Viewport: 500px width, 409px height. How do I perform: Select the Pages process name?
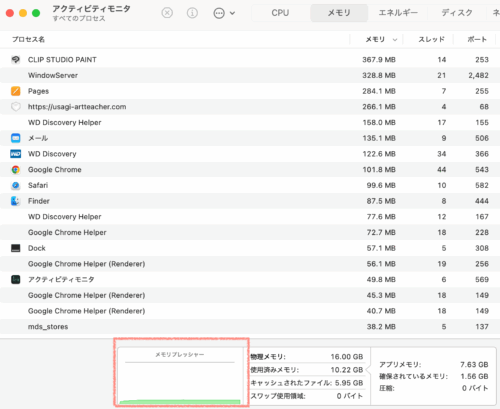(38, 91)
